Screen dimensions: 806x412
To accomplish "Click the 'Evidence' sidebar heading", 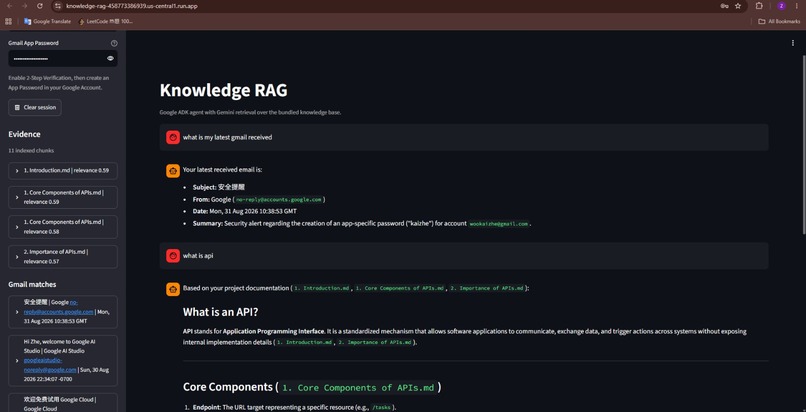I will pos(24,135).
